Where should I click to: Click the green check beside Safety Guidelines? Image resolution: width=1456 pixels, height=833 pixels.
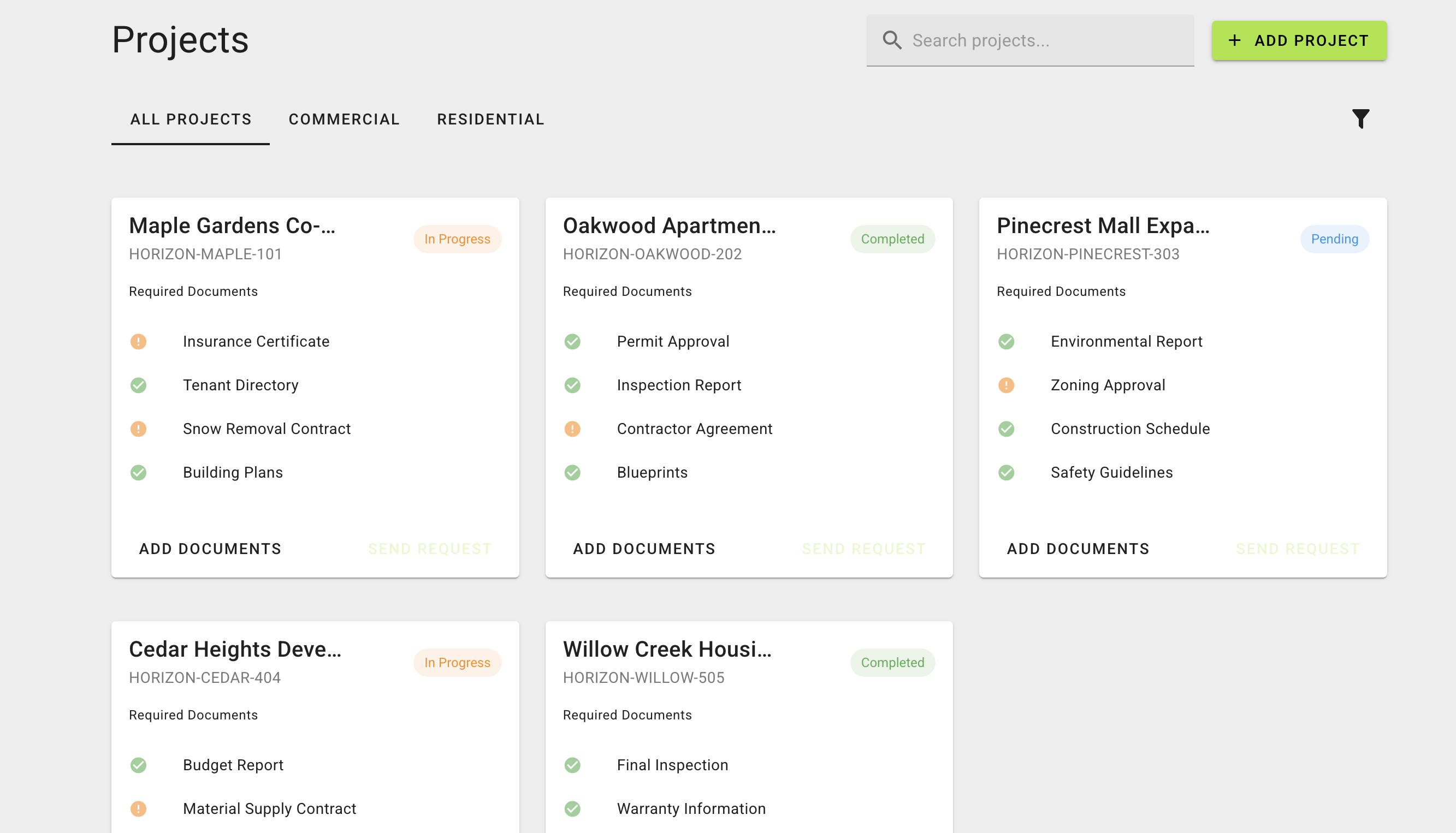pos(1006,473)
